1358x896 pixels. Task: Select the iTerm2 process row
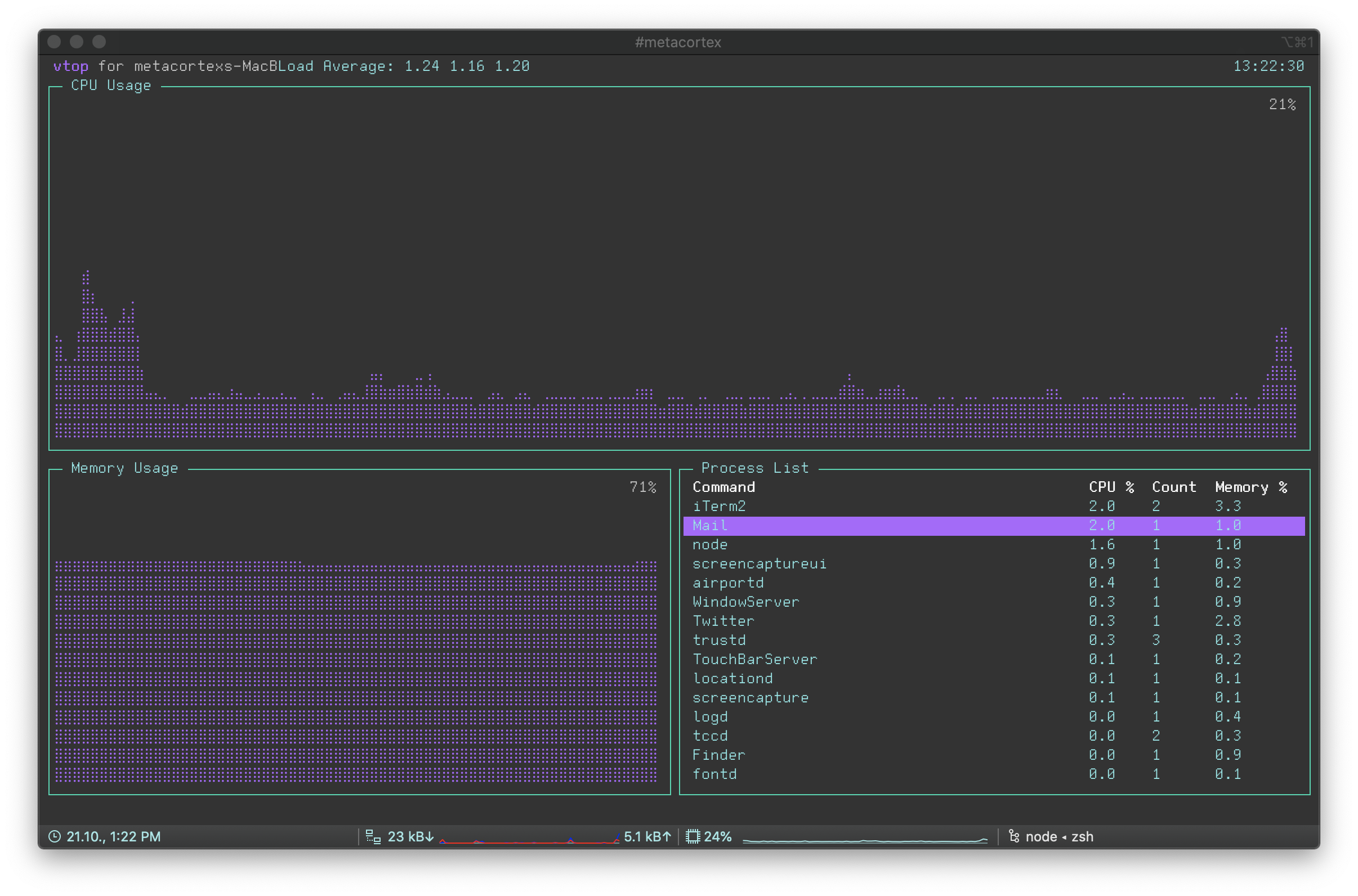[994, 507]
